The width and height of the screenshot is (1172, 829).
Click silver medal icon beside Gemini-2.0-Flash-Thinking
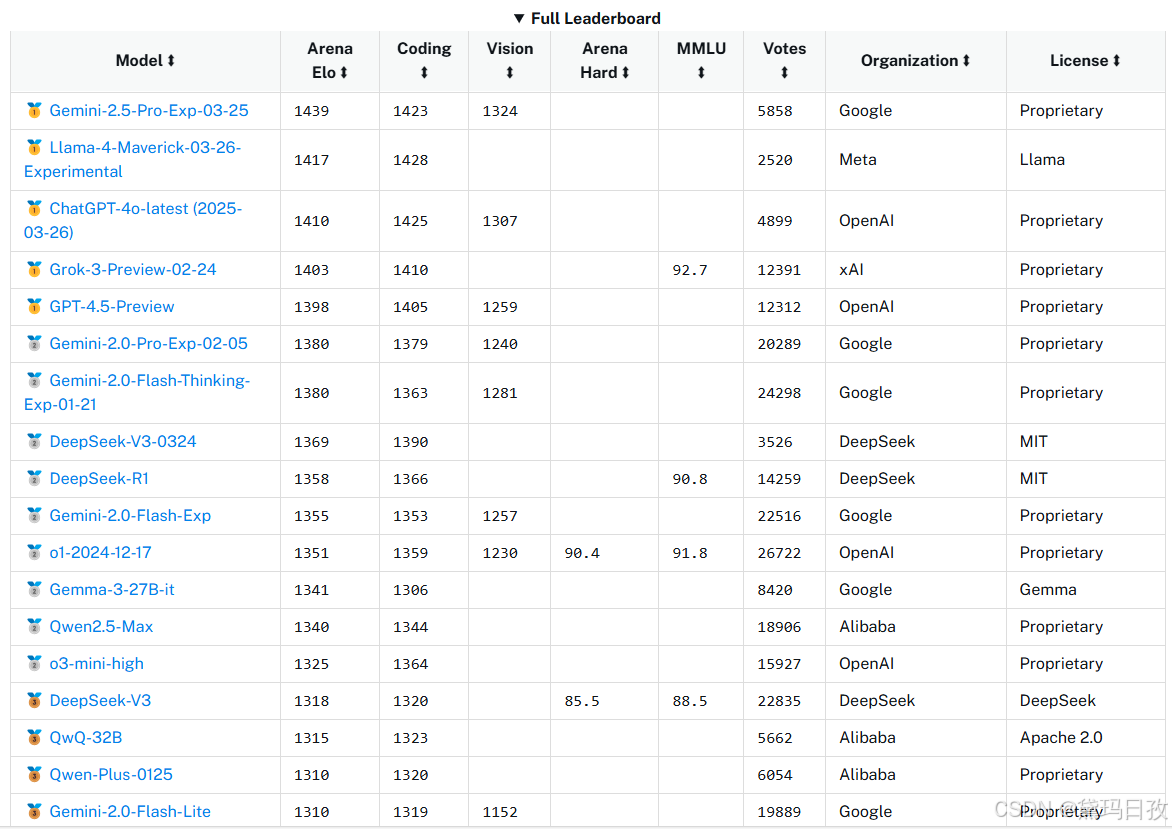34,380
